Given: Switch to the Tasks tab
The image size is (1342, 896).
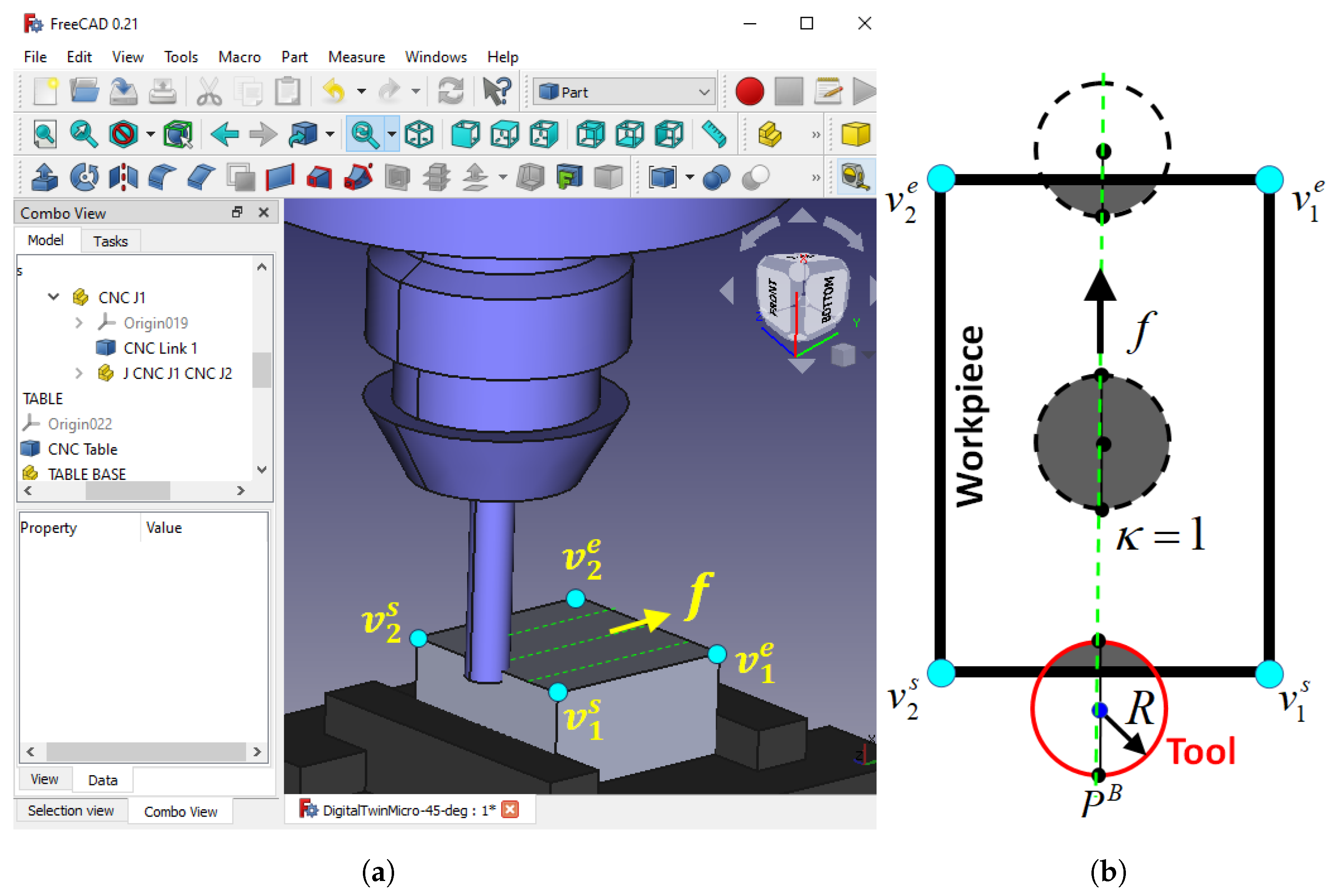Looking at the screenshot, I should pyautogui.click(x=110, y=241).
